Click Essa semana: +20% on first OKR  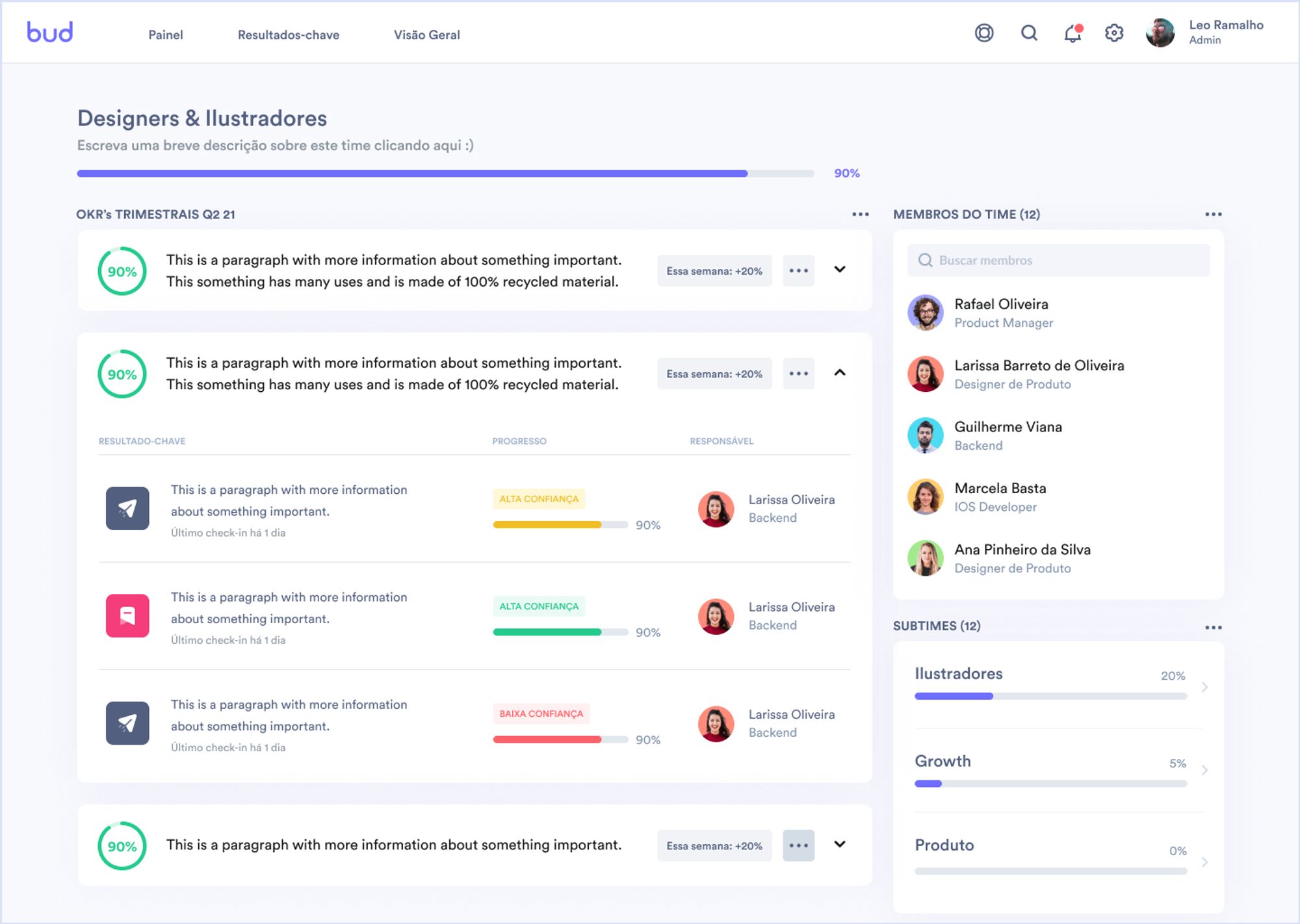[x=714, y=271]
